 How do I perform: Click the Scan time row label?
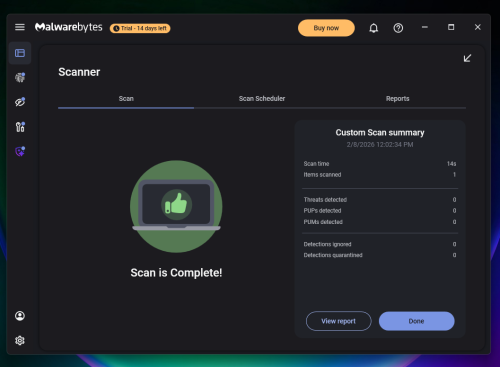click(x=316, y=164)
